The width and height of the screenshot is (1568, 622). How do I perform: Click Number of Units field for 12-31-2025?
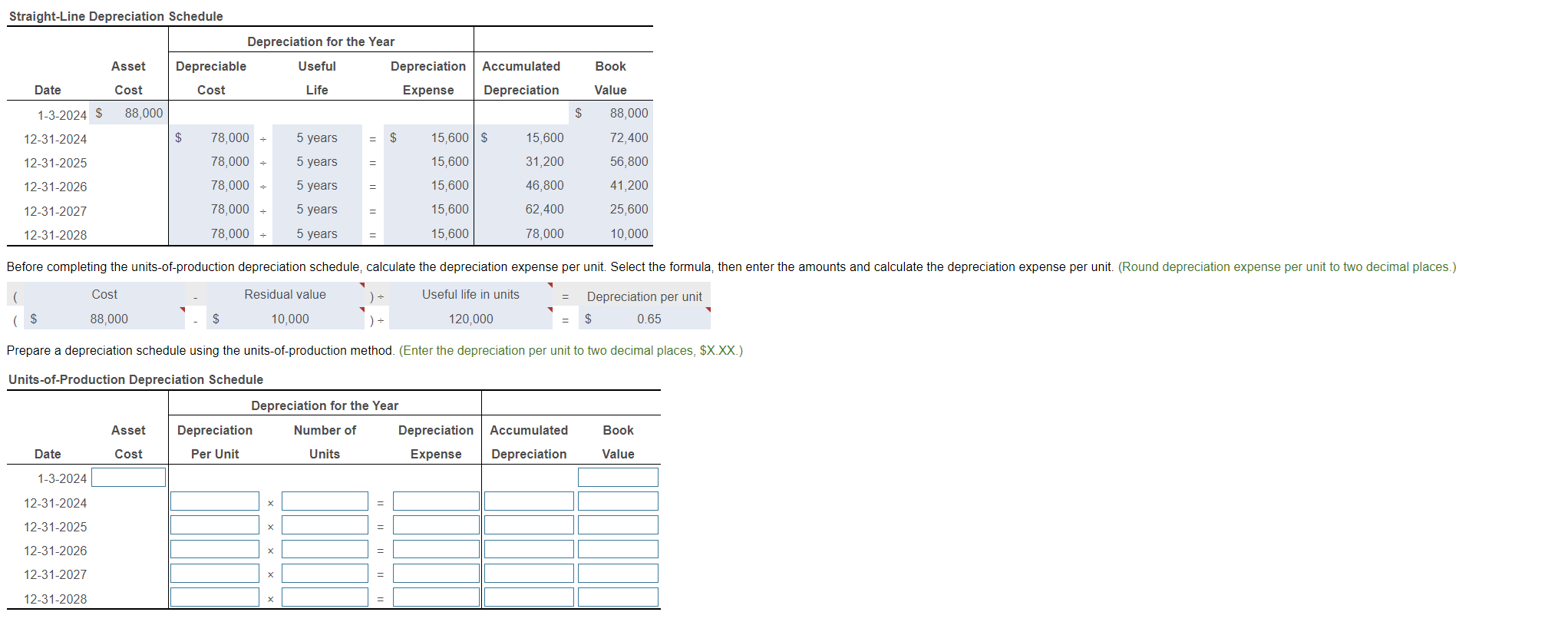click(325, 525)
